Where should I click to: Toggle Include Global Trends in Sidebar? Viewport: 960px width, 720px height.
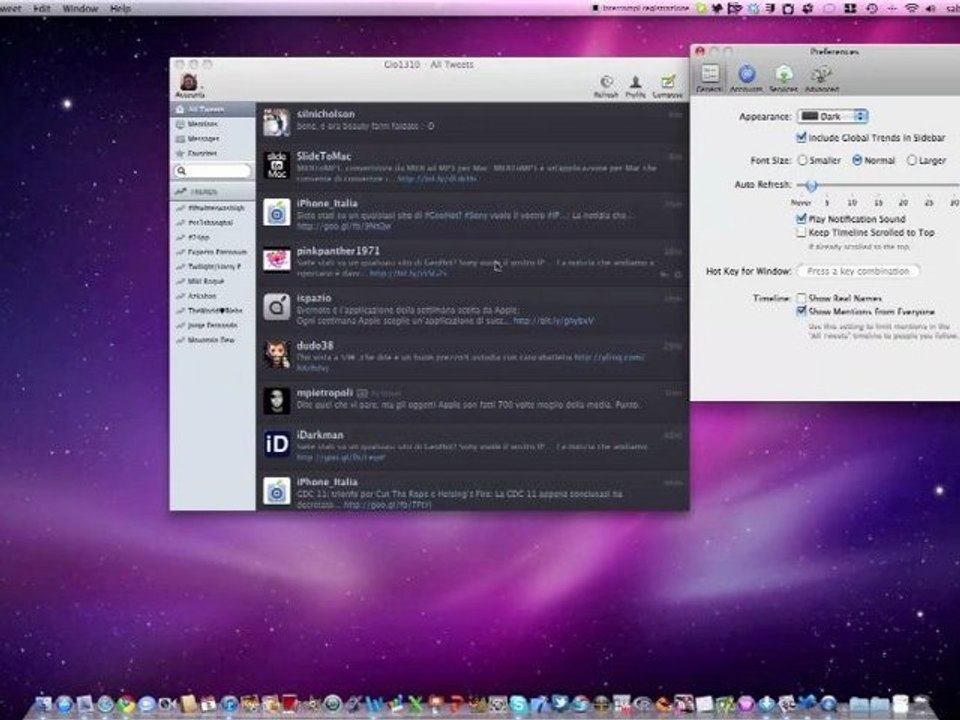pyautogui.click(x=801, y=137)
